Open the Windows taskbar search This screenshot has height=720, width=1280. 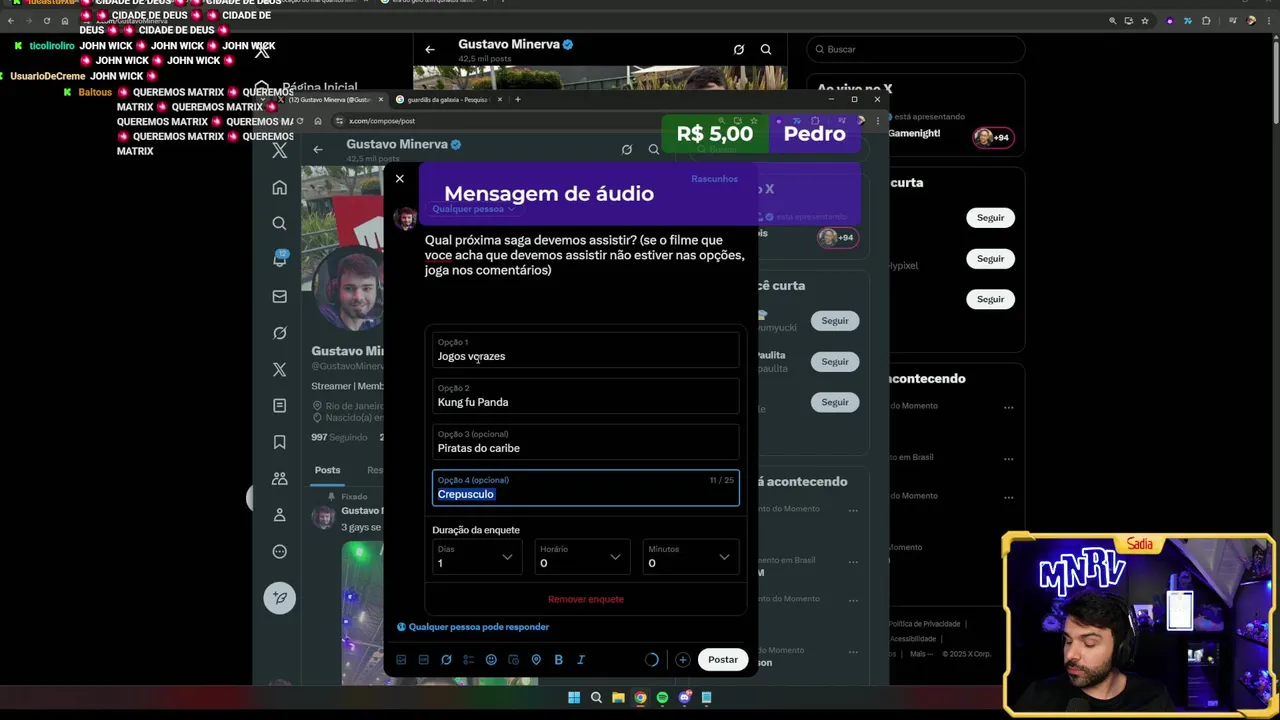596,698
